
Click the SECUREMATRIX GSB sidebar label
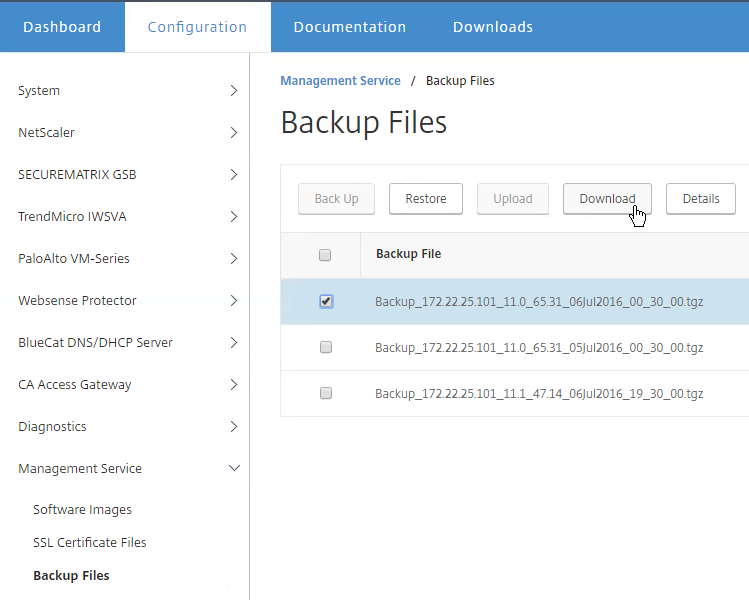click(x=77, y=174)
